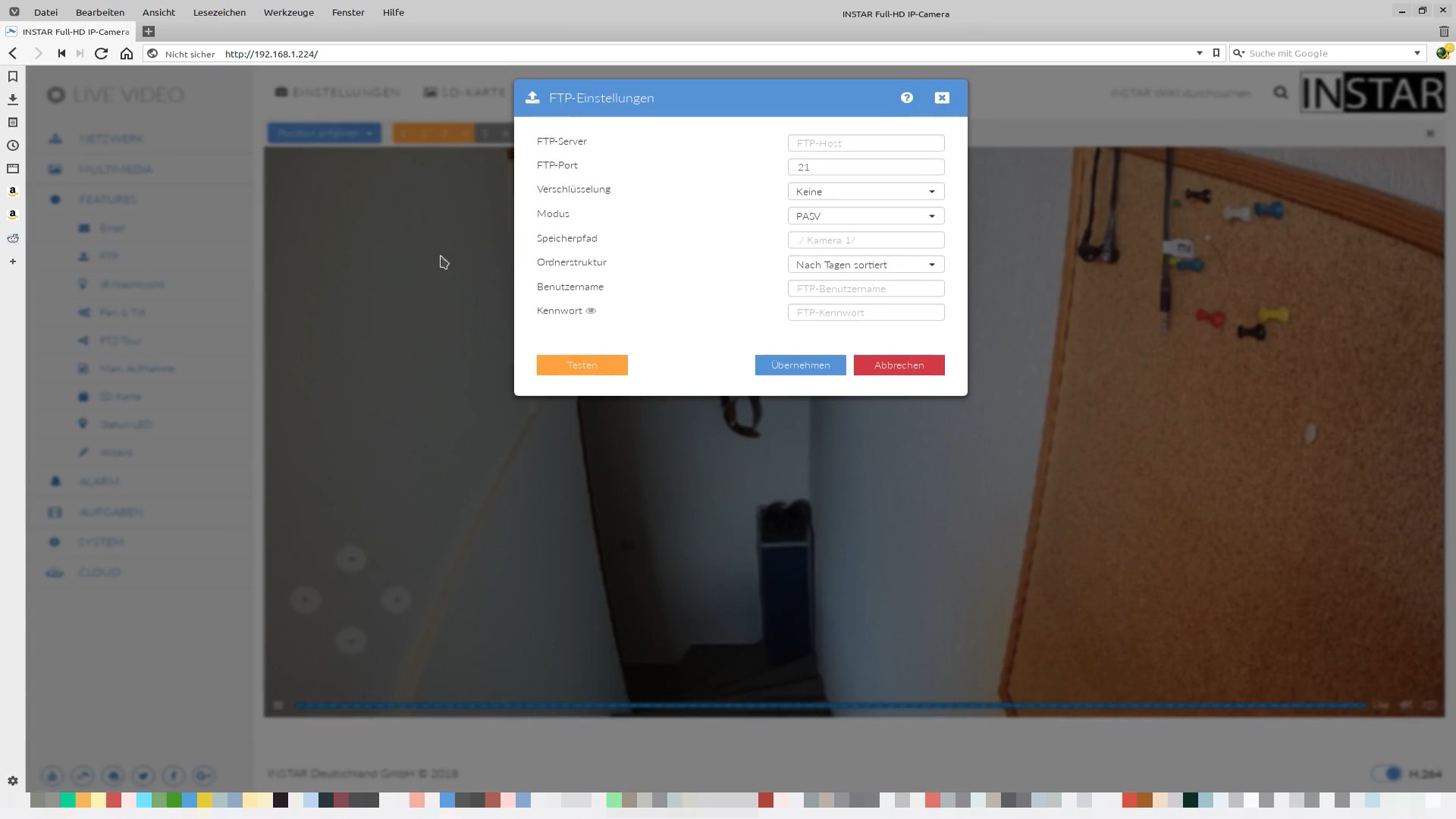Expand the MULTIMEDIA menu section

point(115,169)
